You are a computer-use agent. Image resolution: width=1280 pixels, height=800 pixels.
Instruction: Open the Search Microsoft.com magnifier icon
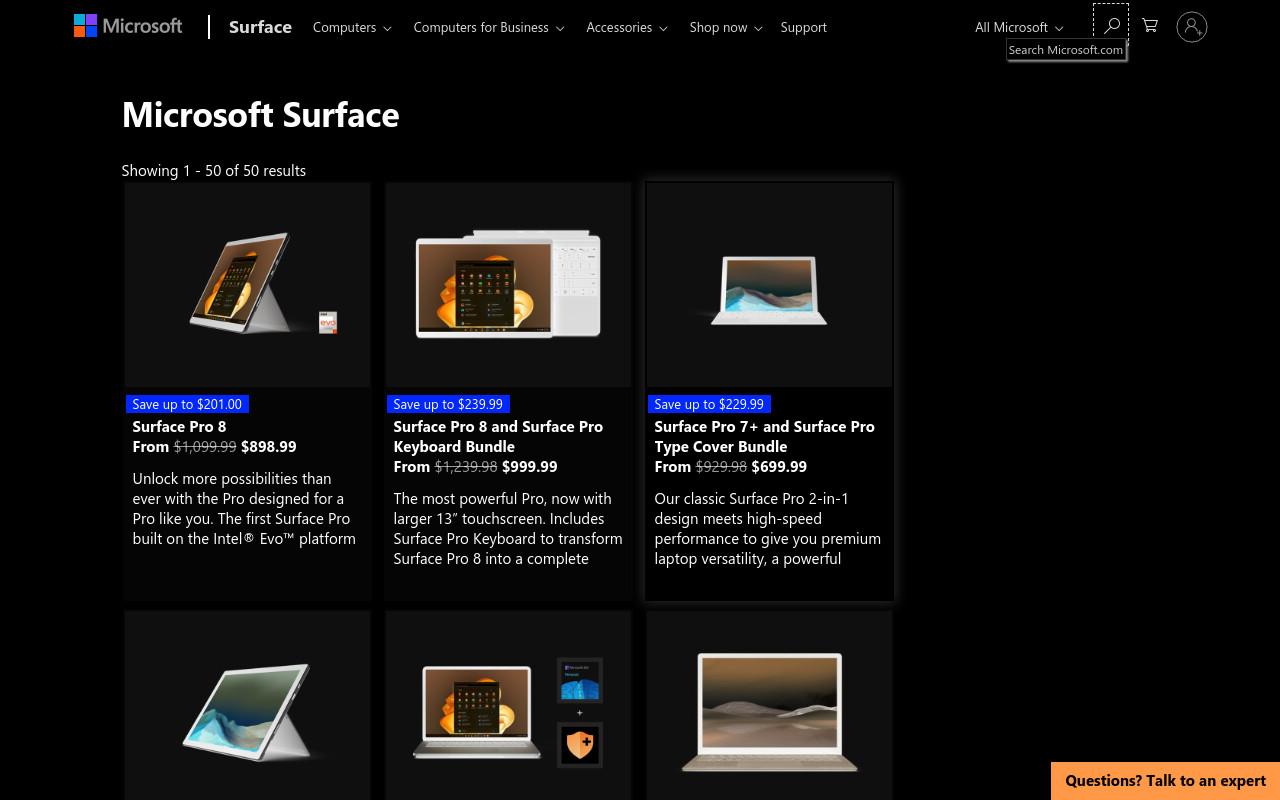(1111, 27)
